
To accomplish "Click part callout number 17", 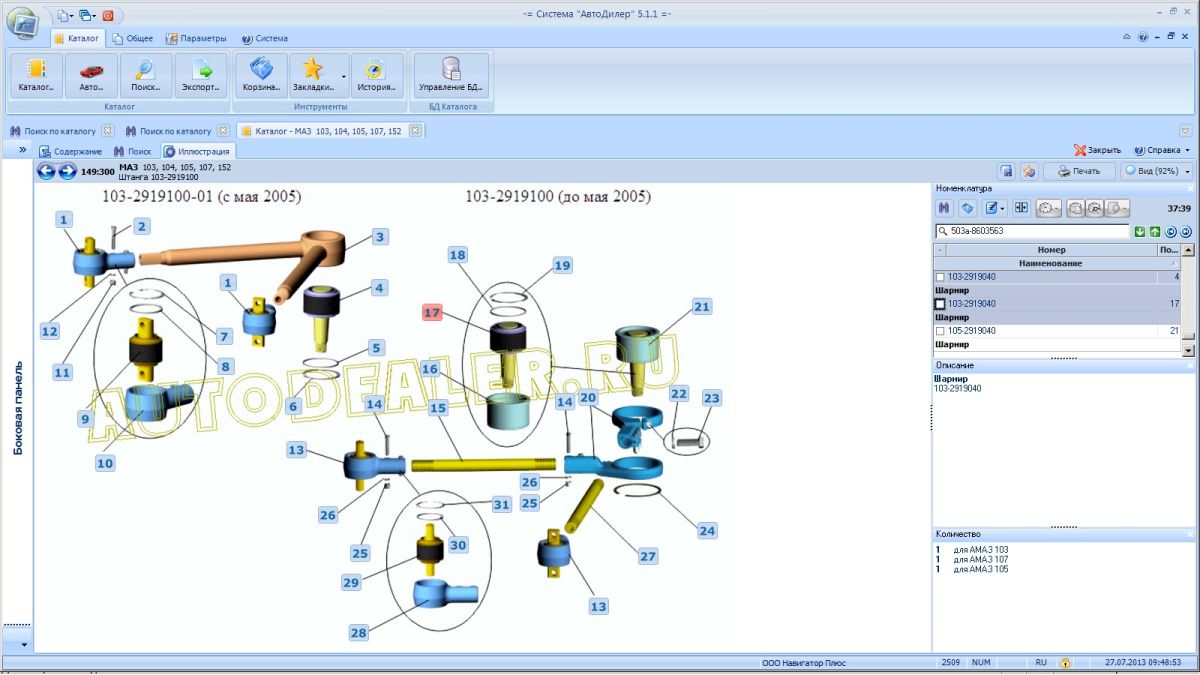I will point(432,313).
